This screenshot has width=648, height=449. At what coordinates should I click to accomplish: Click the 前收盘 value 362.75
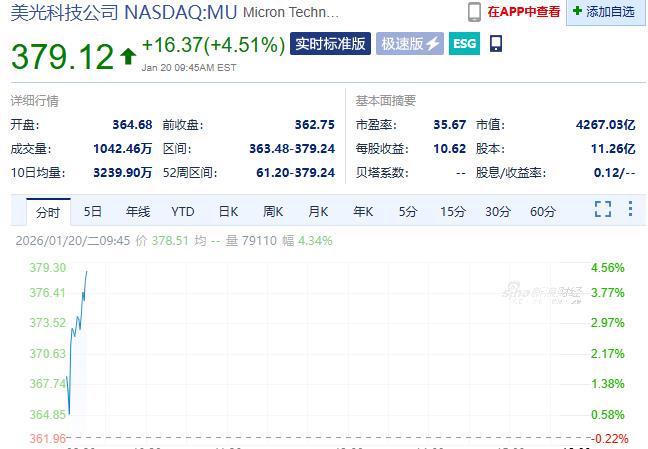314,124
